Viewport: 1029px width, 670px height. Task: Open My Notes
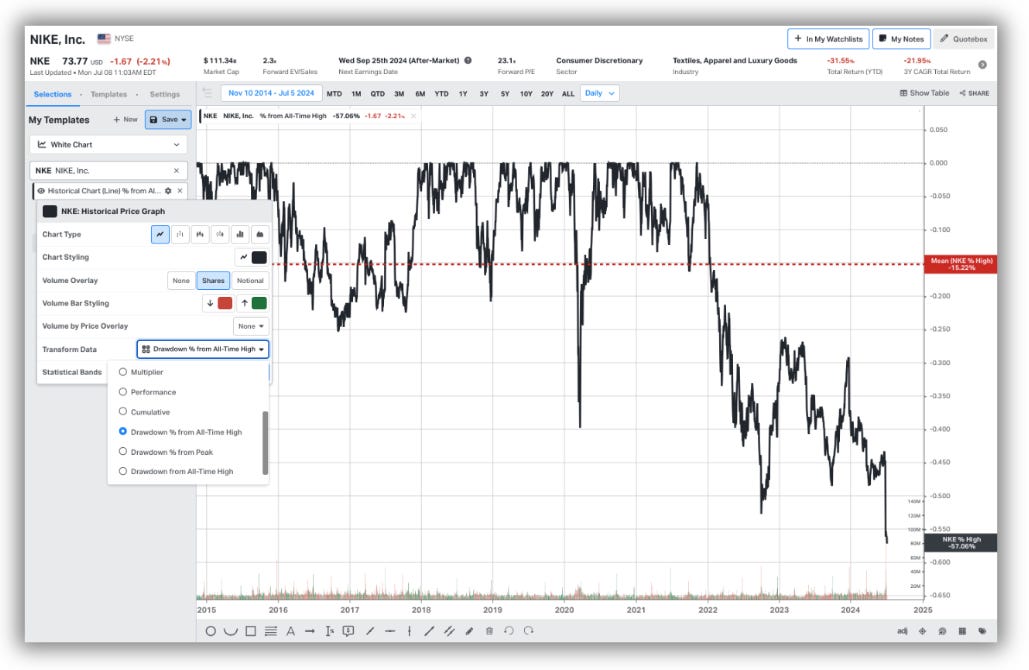(901, 39)
